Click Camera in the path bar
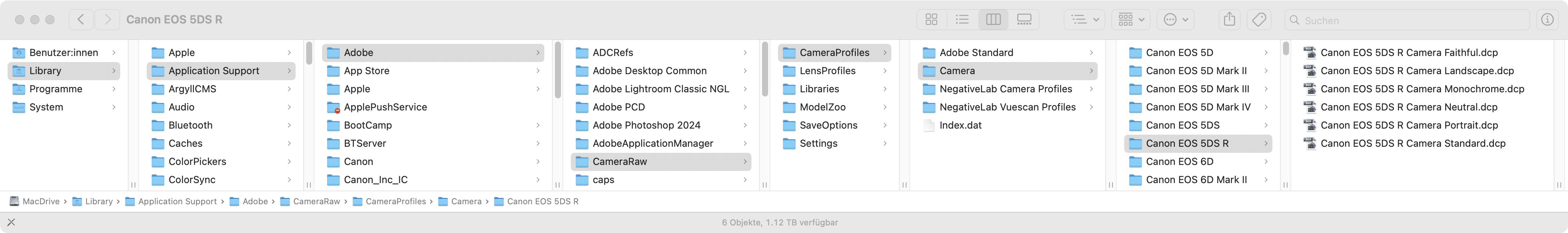 460,201
